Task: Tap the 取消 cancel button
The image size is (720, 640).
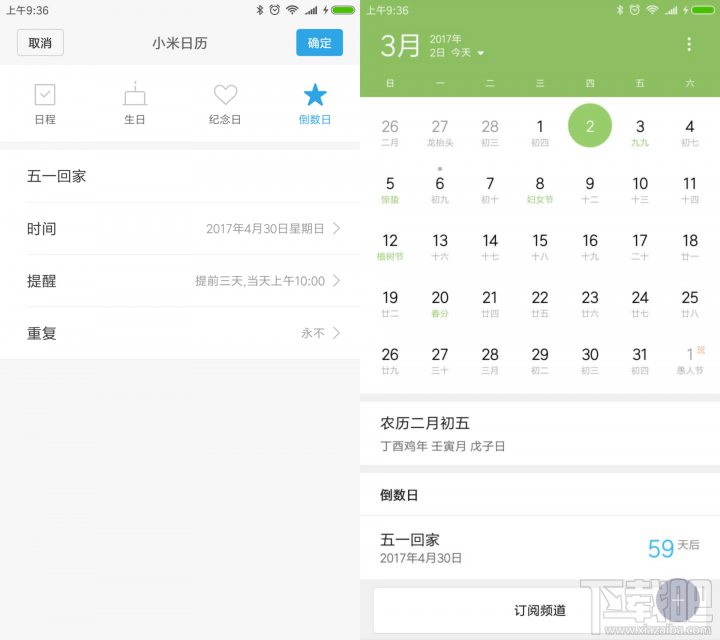Action: click(40, 43)
